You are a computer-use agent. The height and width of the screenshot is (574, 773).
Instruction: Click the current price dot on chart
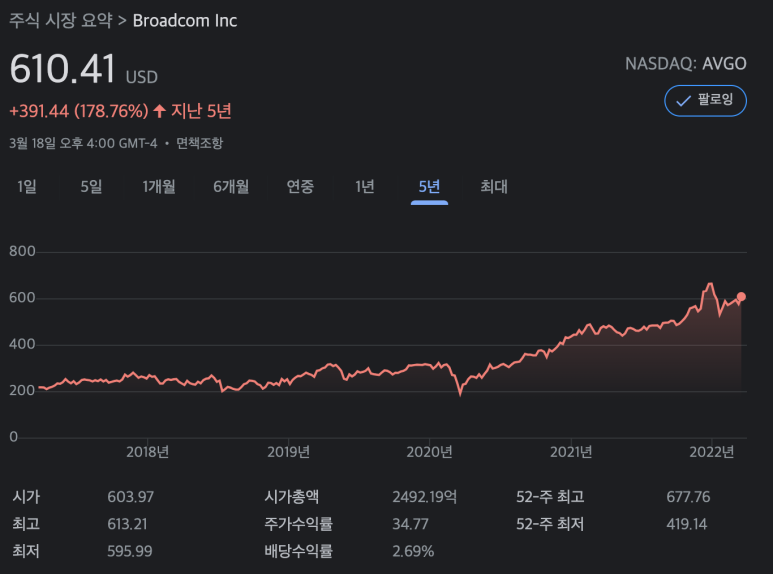pyautogui.click(x=741, y=297)
